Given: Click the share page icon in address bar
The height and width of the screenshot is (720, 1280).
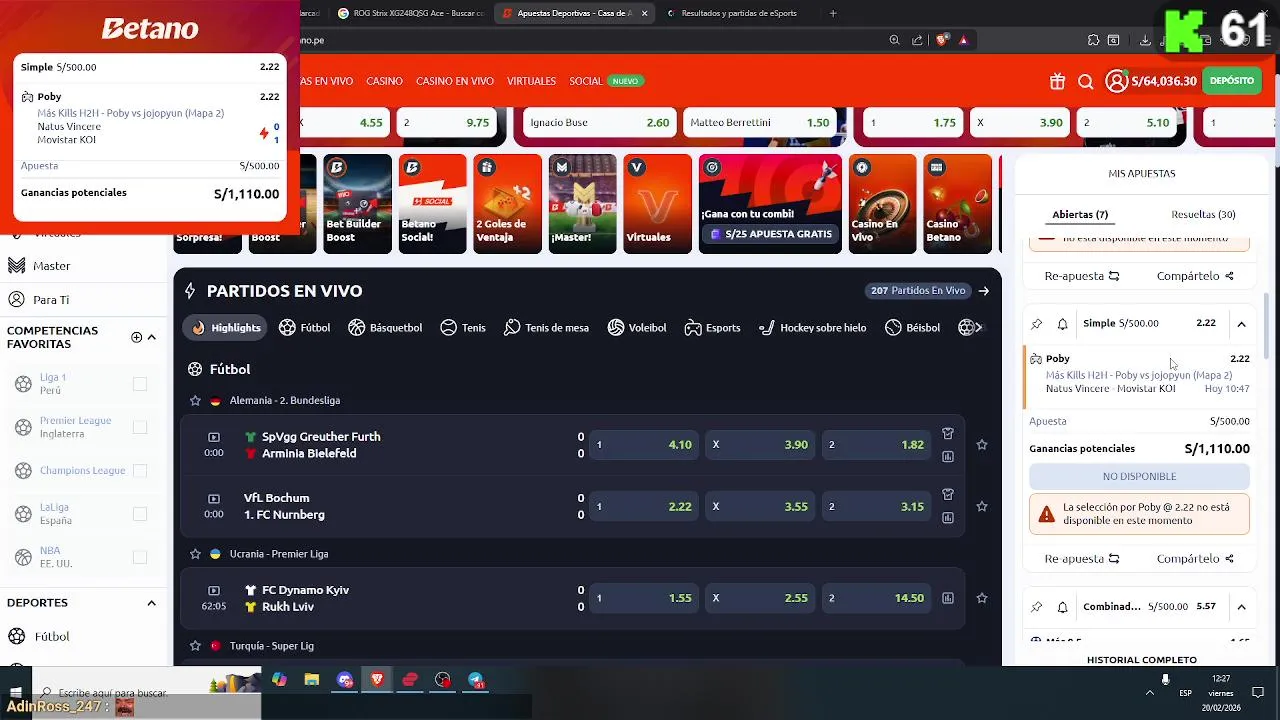Looking at the screenshot, I should [917, 40].
